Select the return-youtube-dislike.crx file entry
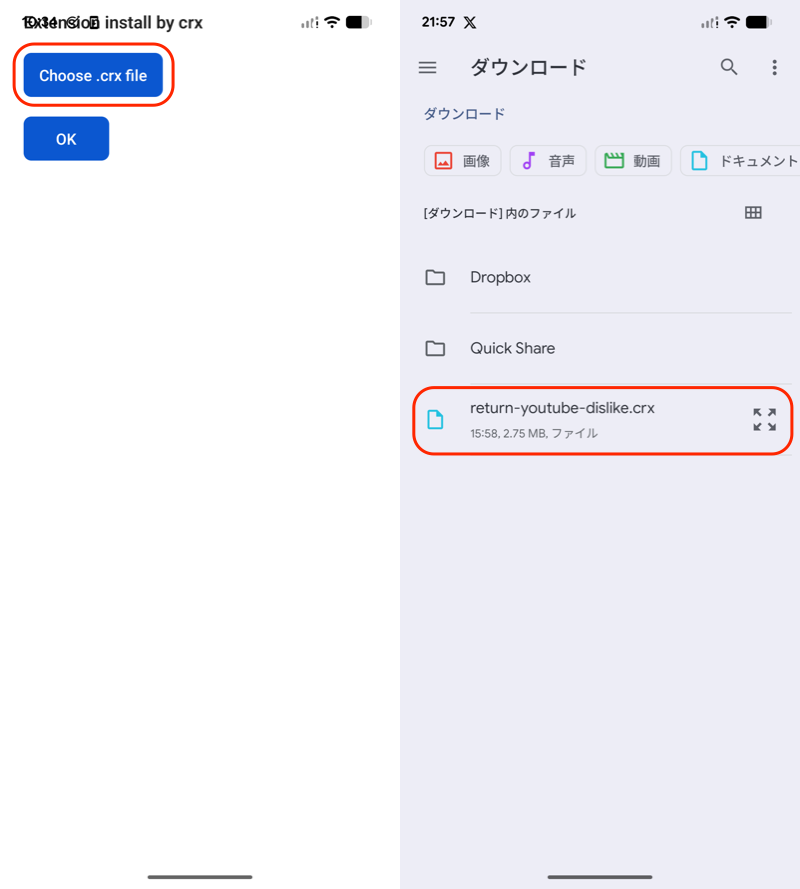Image resolution: width=800 pixels, height=889 pixels. [x=600, y=419]
